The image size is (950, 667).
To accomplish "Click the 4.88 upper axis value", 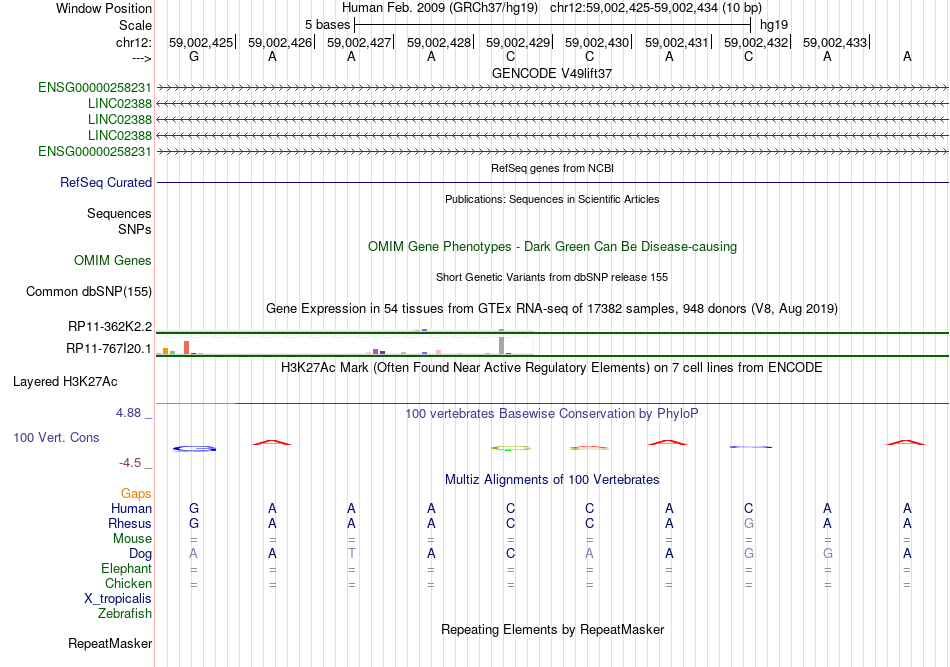I will click(128, 413).
